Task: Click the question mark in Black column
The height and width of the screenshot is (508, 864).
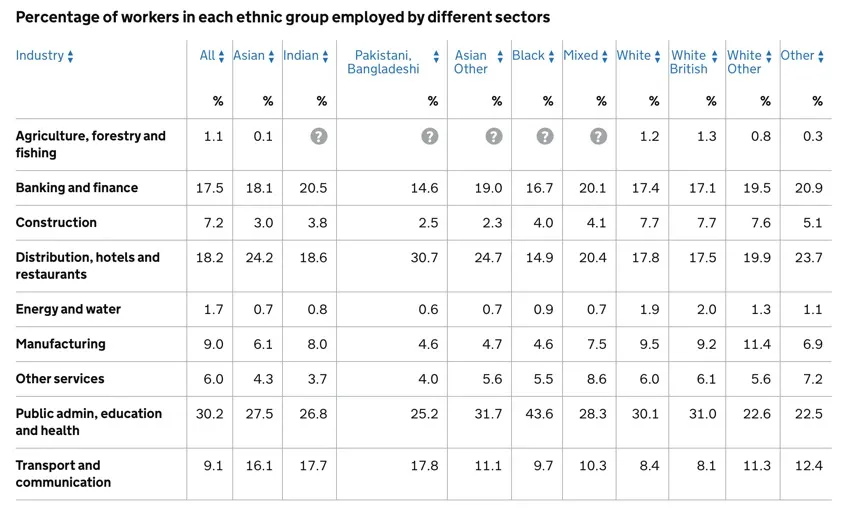Action: click(x=544, y=136)
